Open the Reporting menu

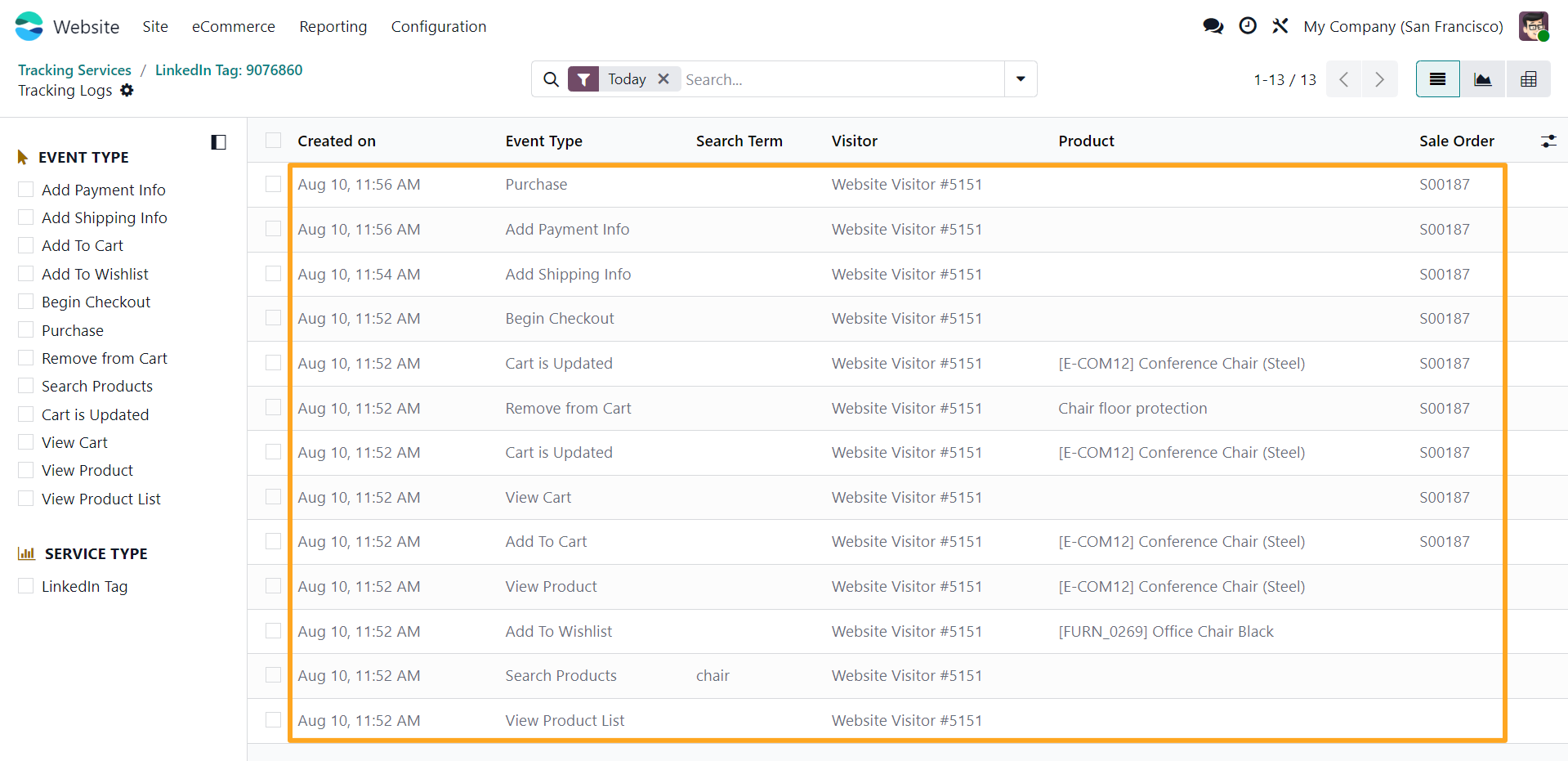point(333,26)
